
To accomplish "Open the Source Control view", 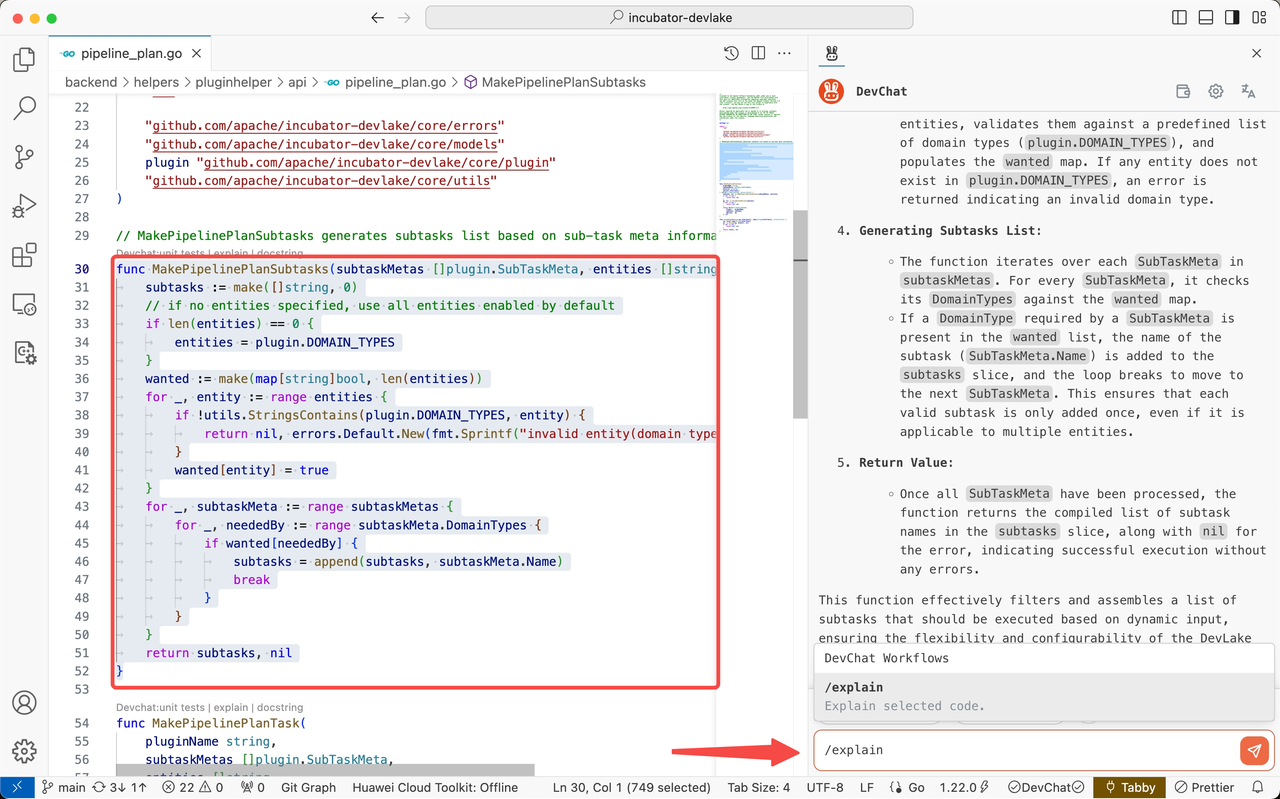I will click(x=24, y=157).
